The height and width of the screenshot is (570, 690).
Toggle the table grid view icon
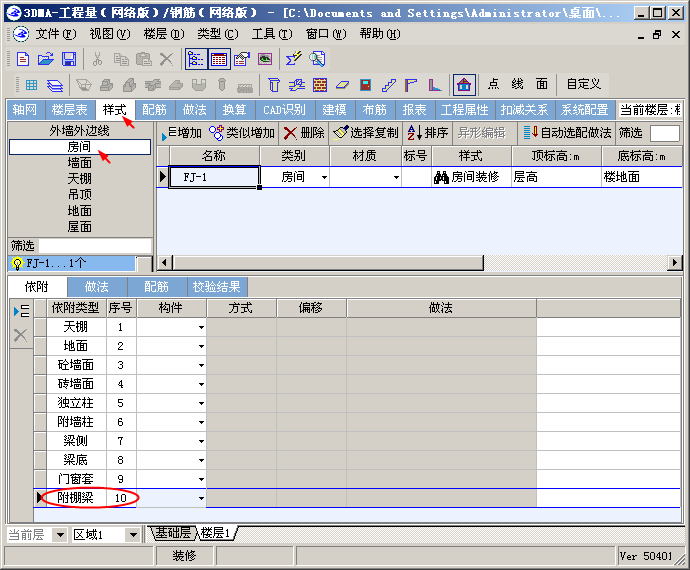click(219, 59)
